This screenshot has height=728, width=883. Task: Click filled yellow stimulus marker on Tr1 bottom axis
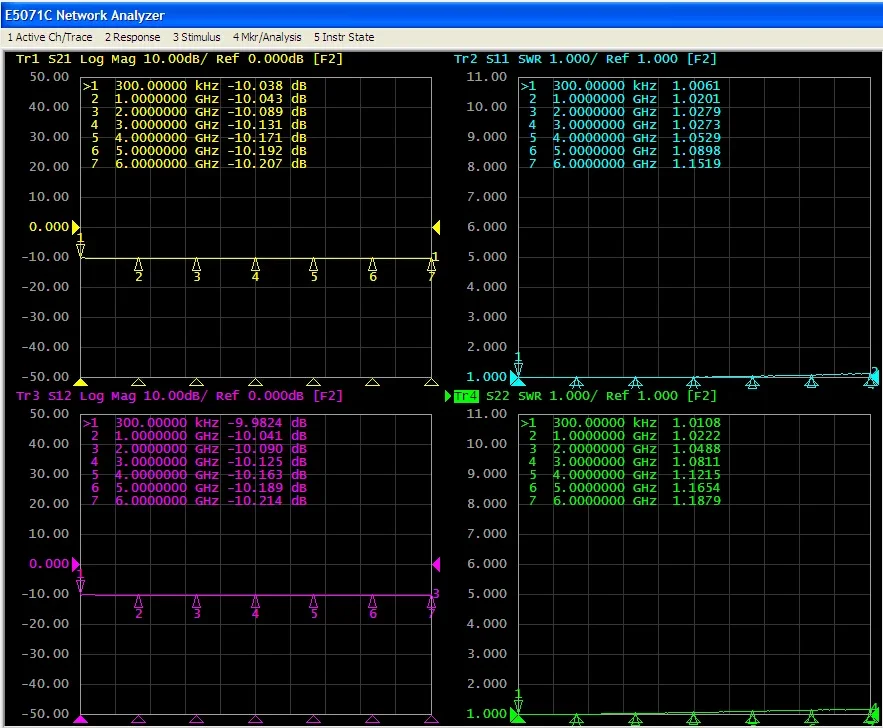(81, 382)
